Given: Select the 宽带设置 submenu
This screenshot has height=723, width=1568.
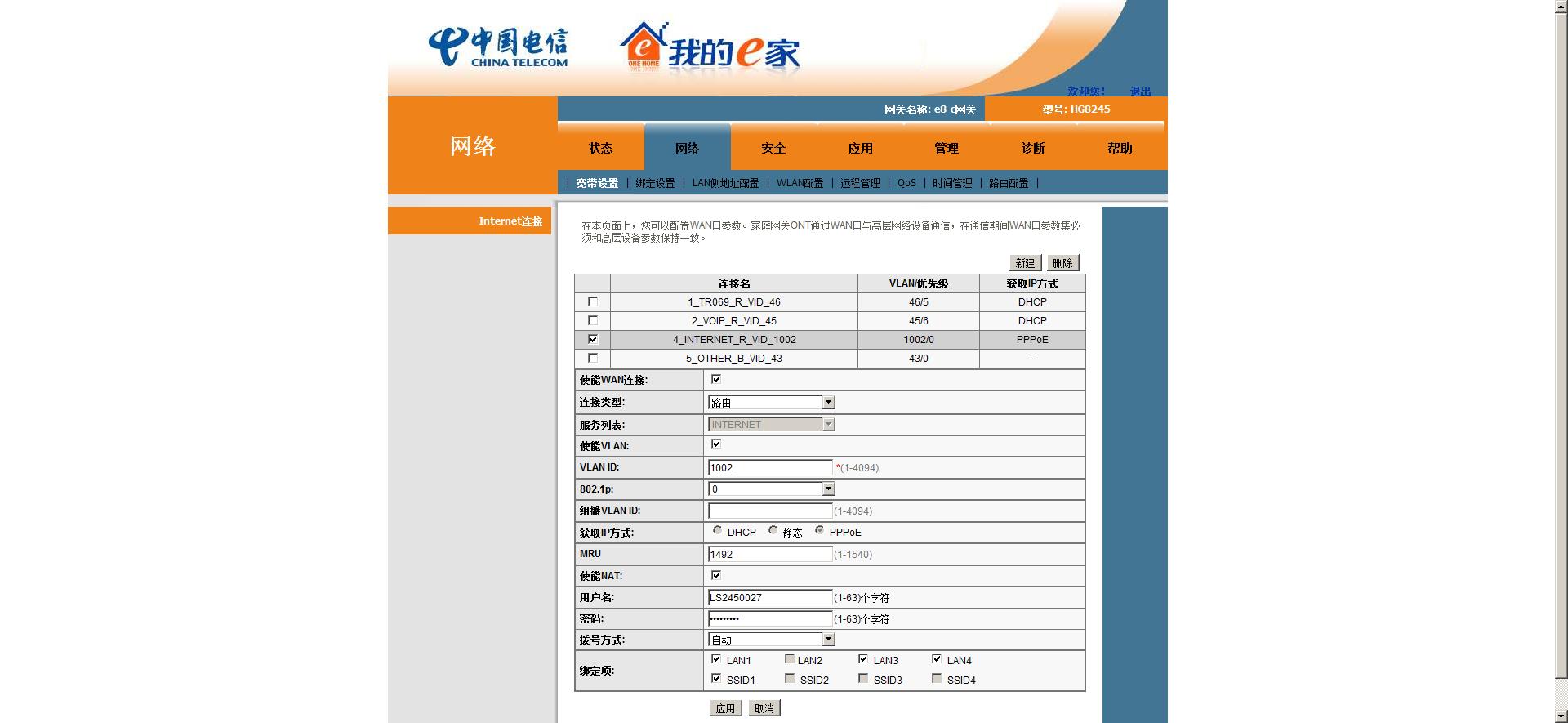Looking at the screenshot, I should coord(597,183).
